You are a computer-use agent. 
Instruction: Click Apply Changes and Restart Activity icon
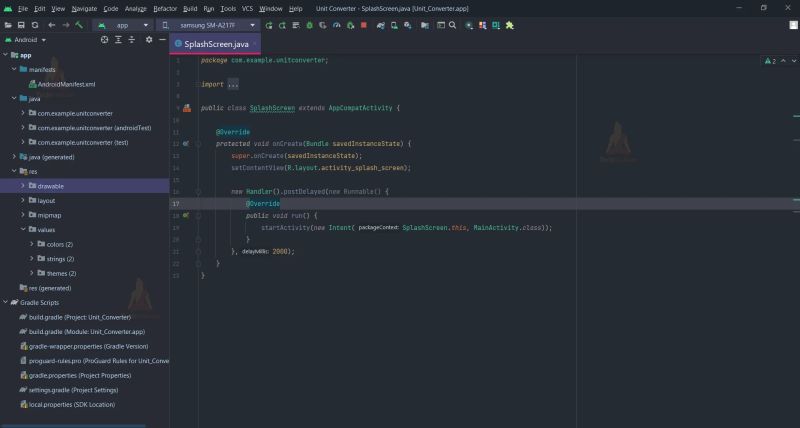(282, 25)
